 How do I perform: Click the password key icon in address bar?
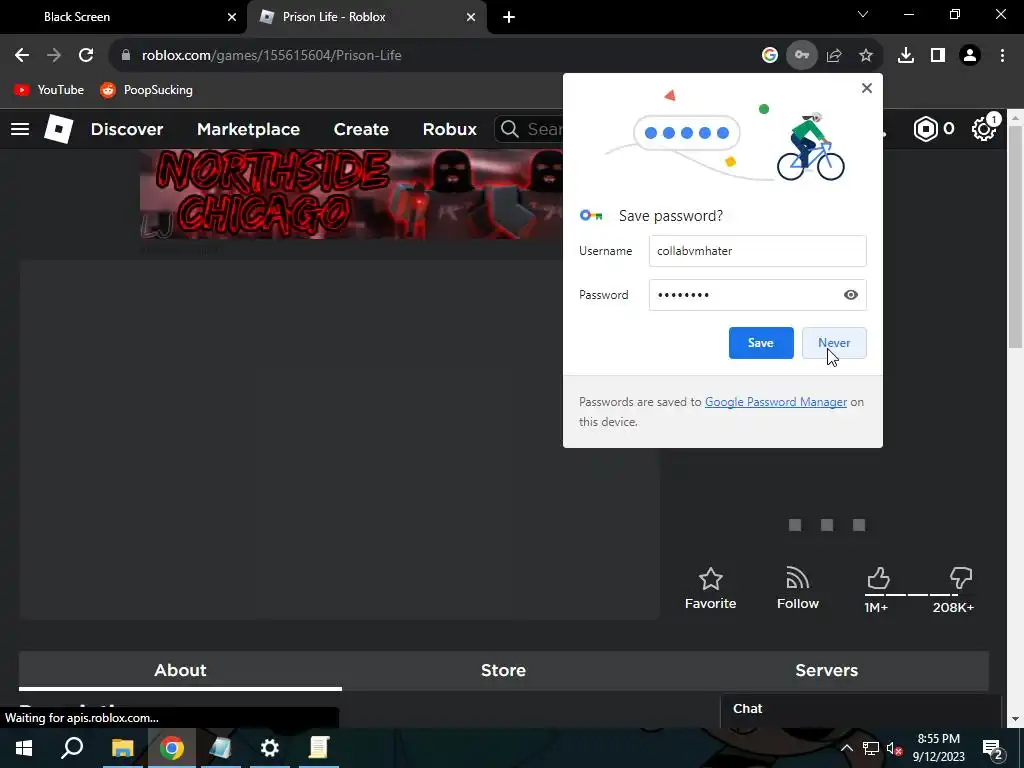tap(801, 56)
